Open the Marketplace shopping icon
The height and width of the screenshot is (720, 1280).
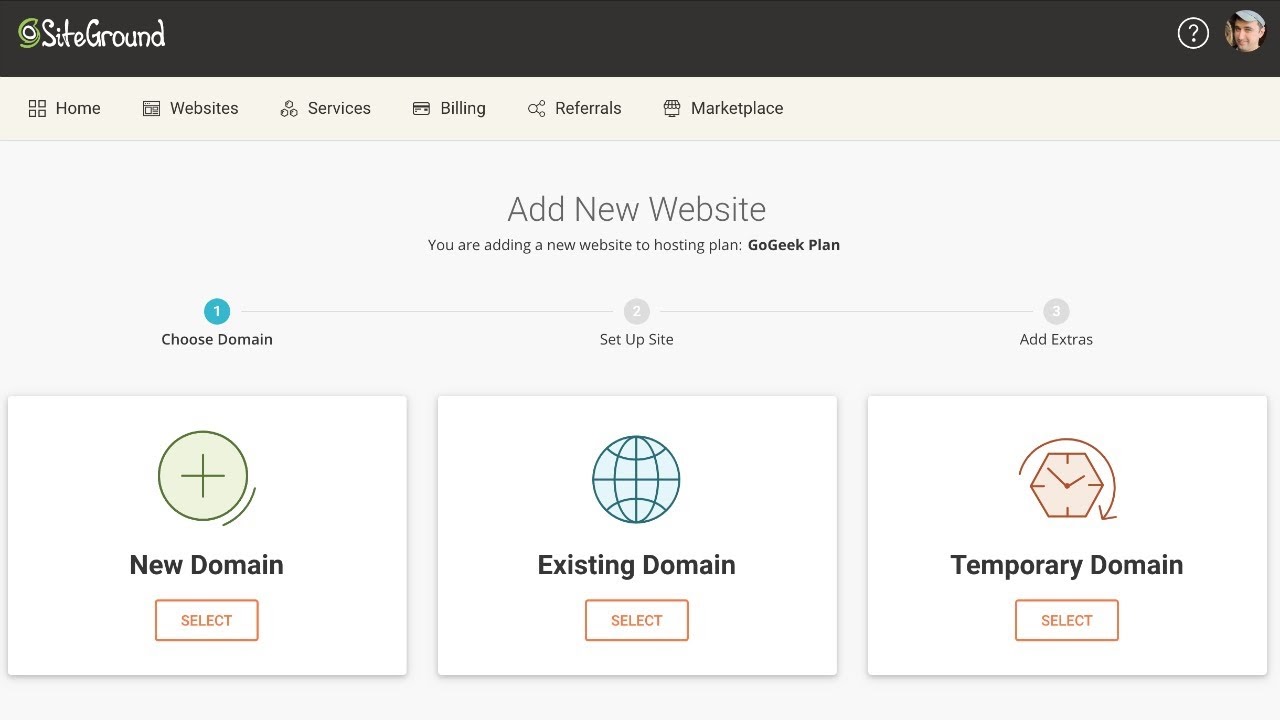pos(671,107)
